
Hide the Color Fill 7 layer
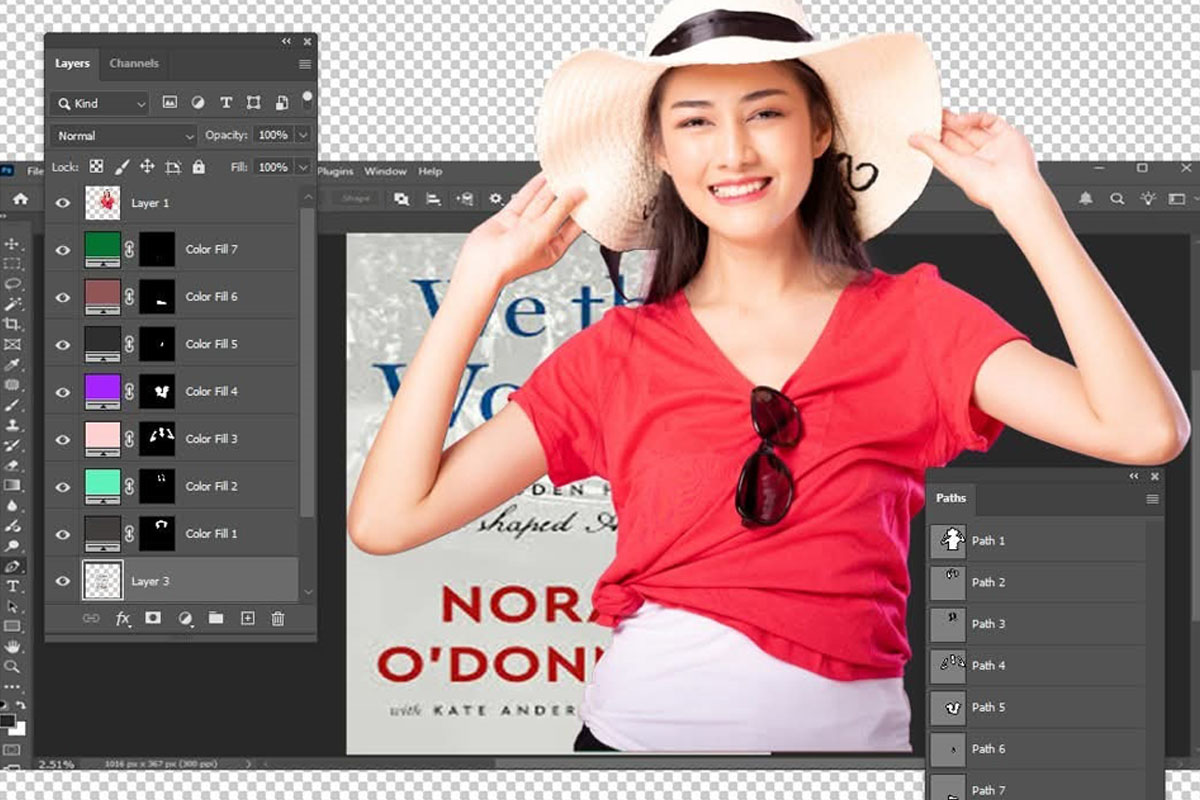click(x=63, y=250)
